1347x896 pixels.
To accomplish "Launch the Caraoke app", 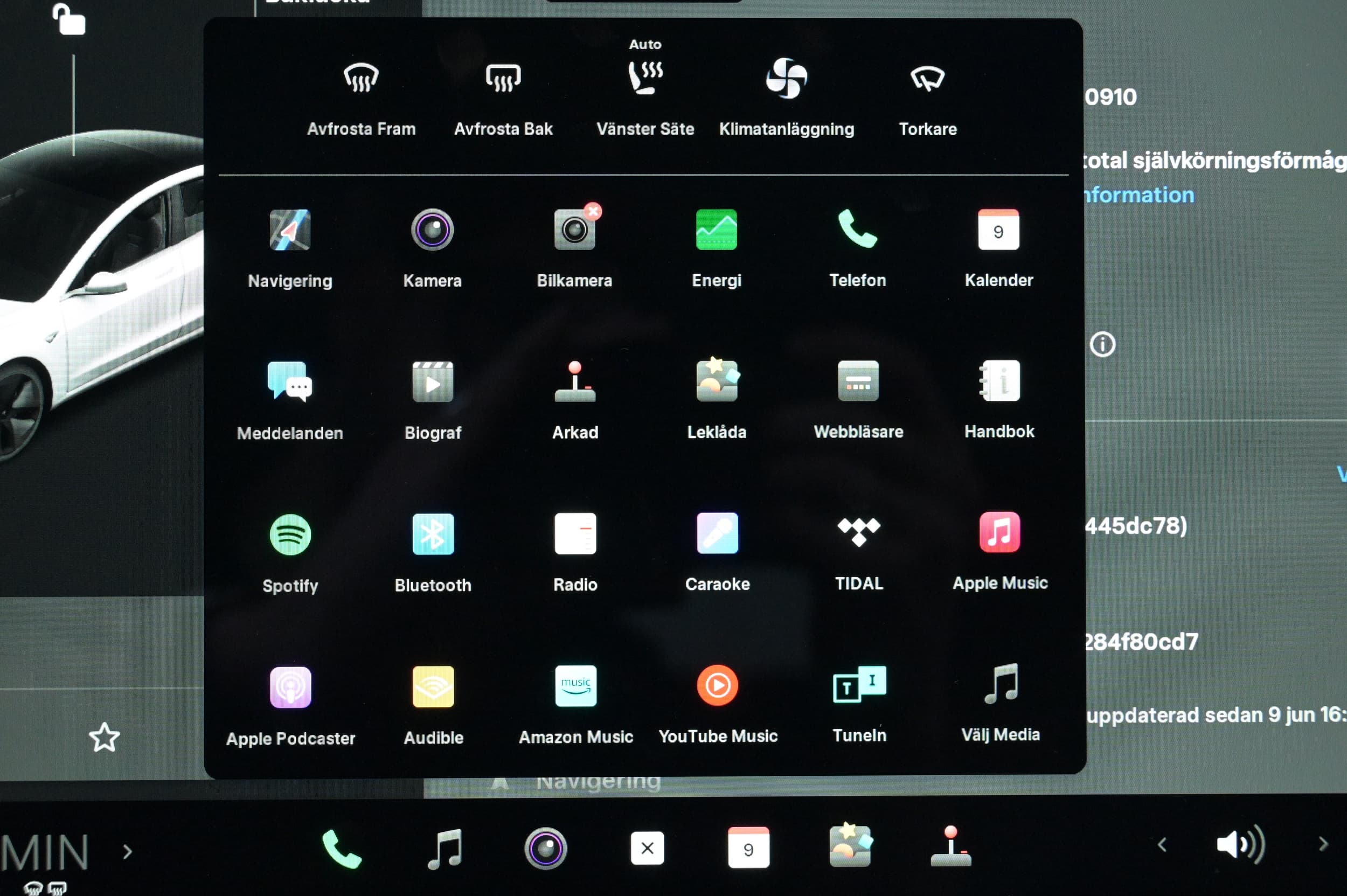I will point(717,532).
